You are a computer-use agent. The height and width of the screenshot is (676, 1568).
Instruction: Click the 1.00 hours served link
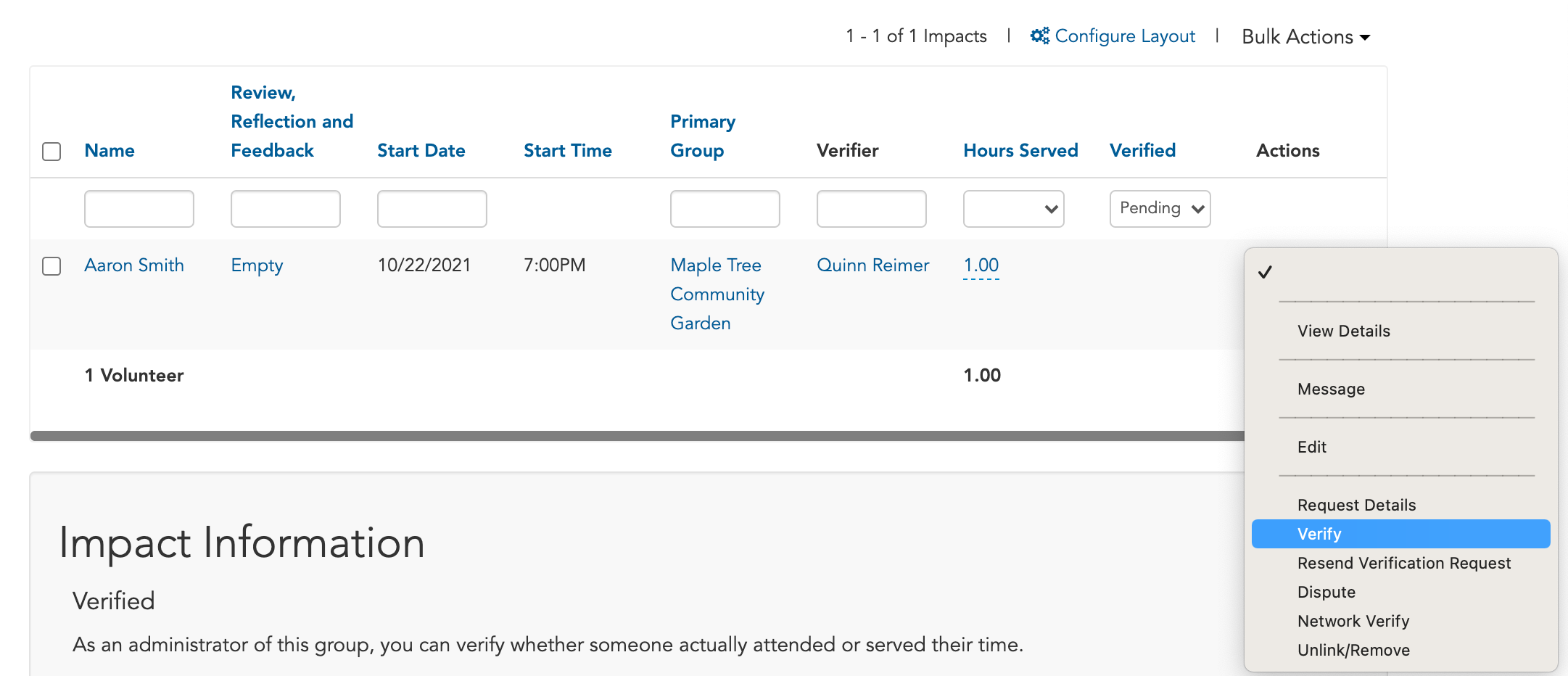coord(981,265)
